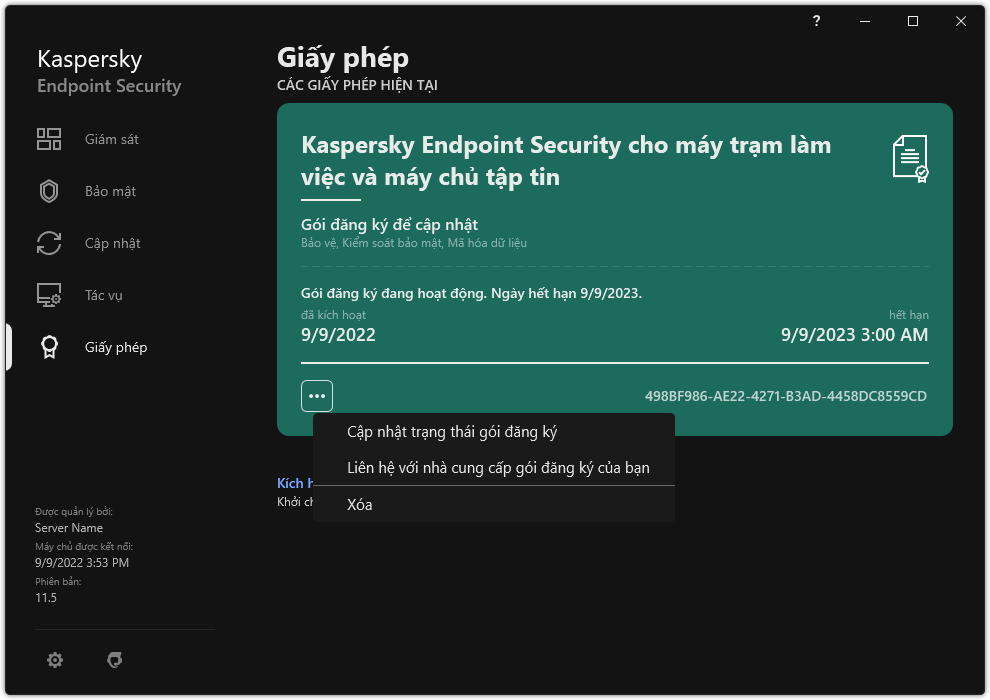Open settings gear icon at bottom left

55,660
